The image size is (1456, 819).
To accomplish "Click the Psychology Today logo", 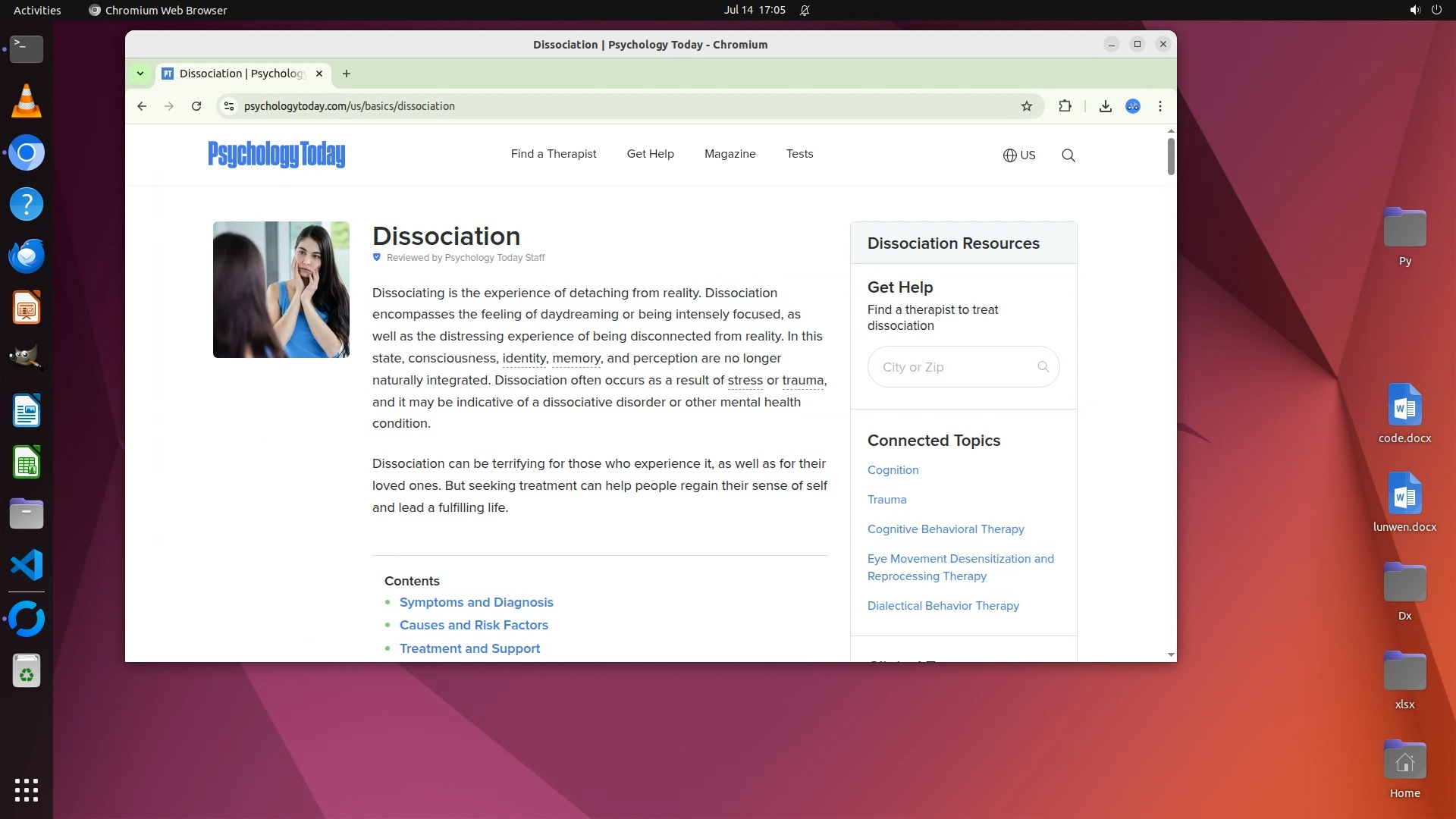I will pos(276,154).
